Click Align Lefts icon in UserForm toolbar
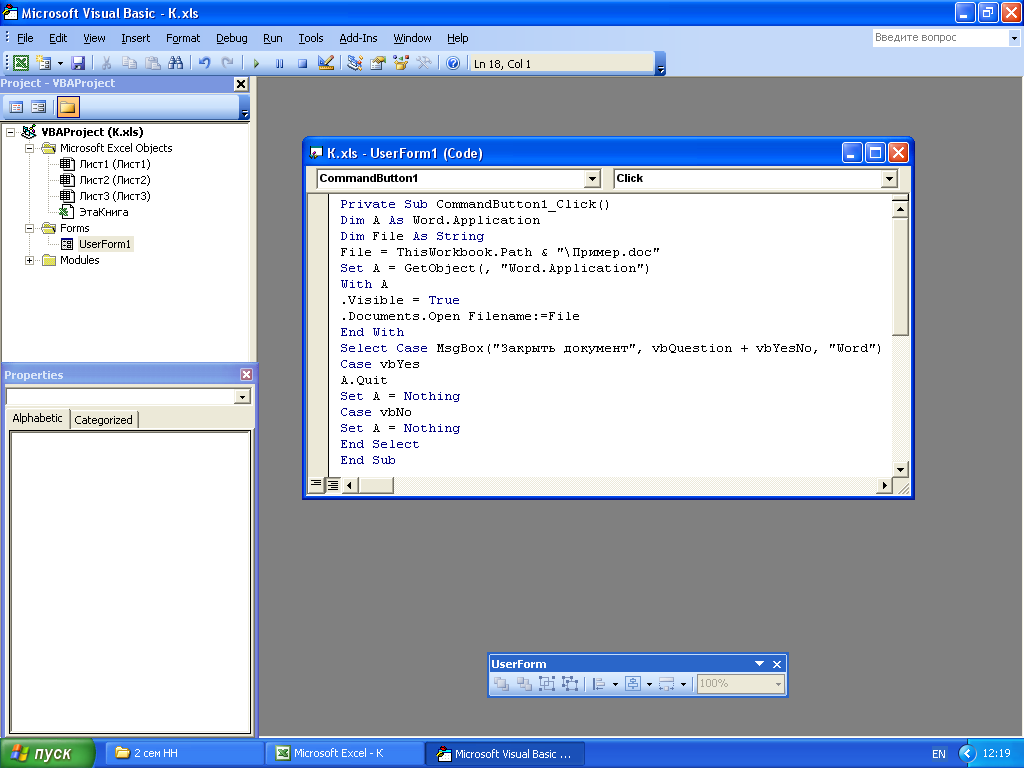This screenshot has width=1024, height=768. point(599,684)
